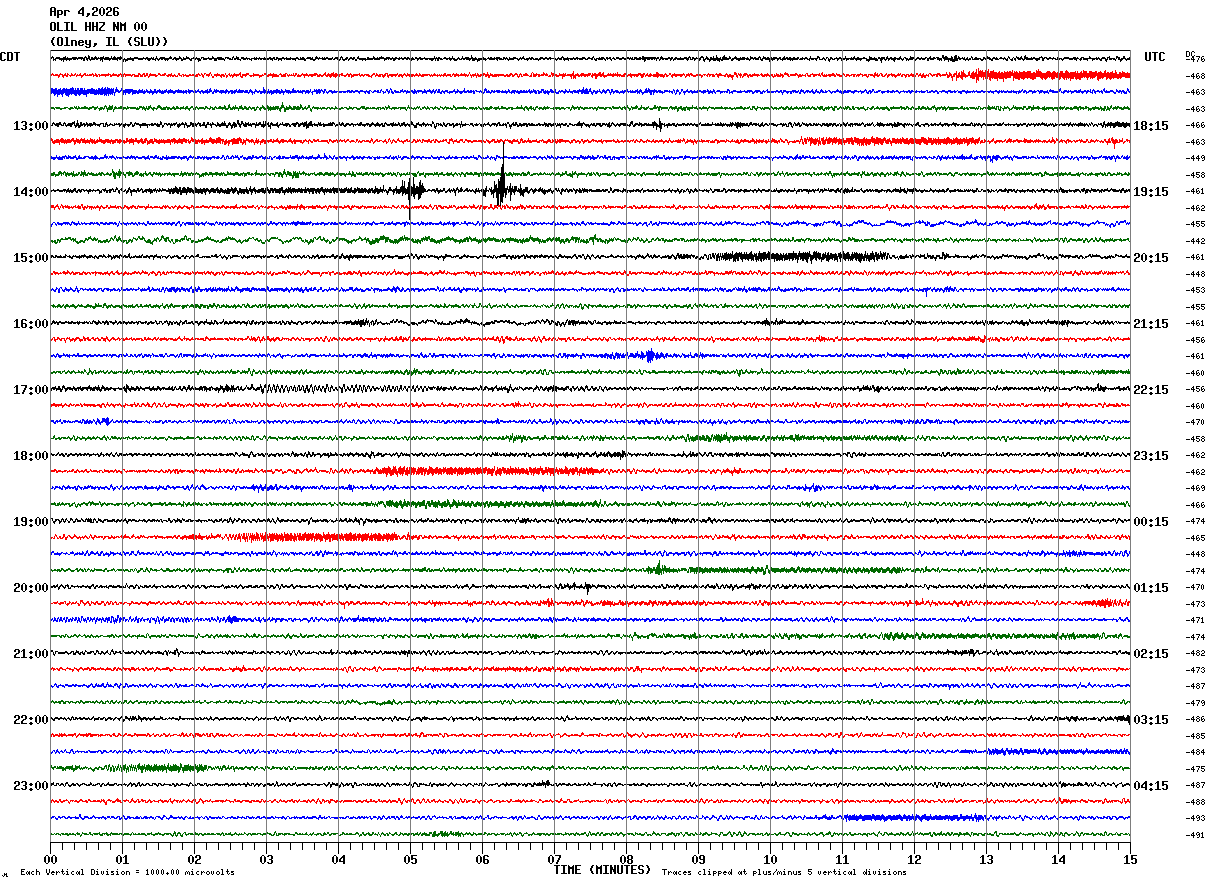Click the DC offset value -485
The width and height of the screenshot is (1210, 886).
(1195, 736)
